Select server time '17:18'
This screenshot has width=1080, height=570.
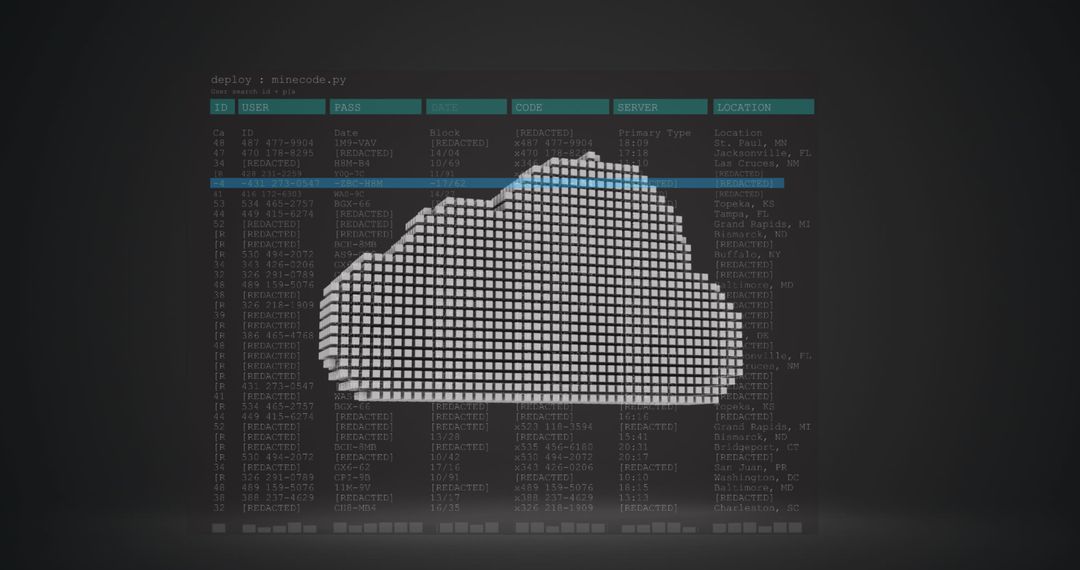tap(633, 154)
